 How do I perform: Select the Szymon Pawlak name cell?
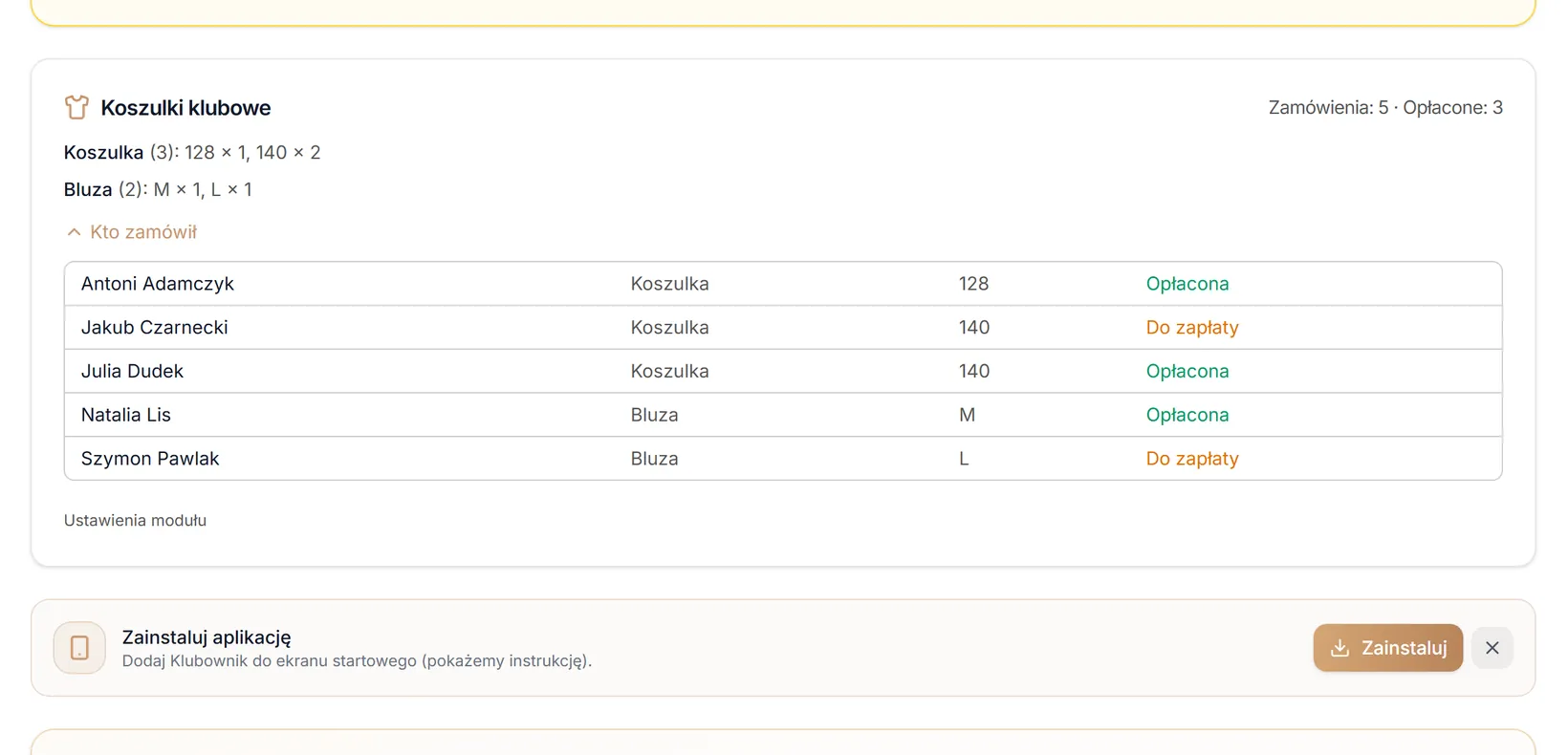[150, 459]
